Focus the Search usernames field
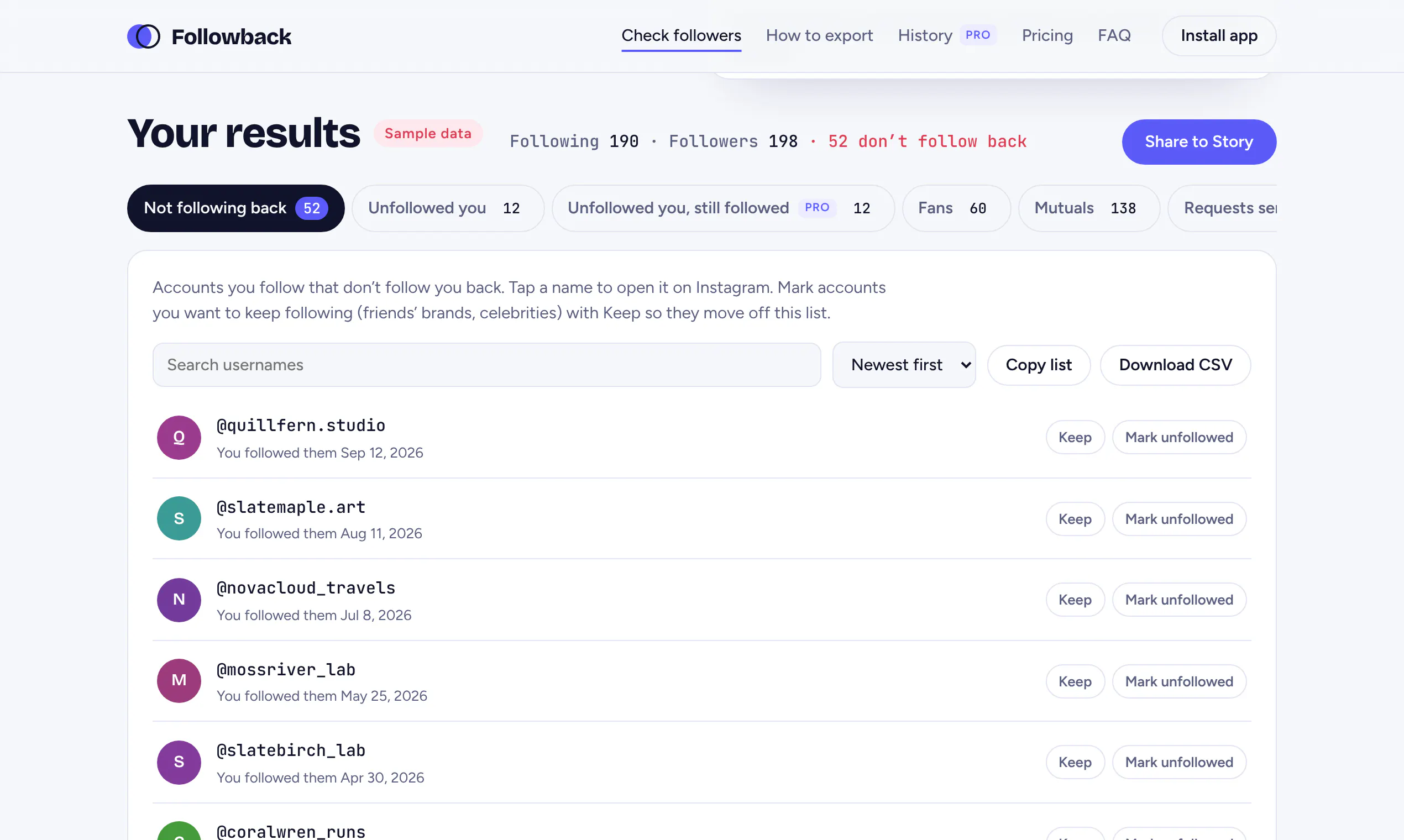1404x840 pixels. click(x=486, y=365)
